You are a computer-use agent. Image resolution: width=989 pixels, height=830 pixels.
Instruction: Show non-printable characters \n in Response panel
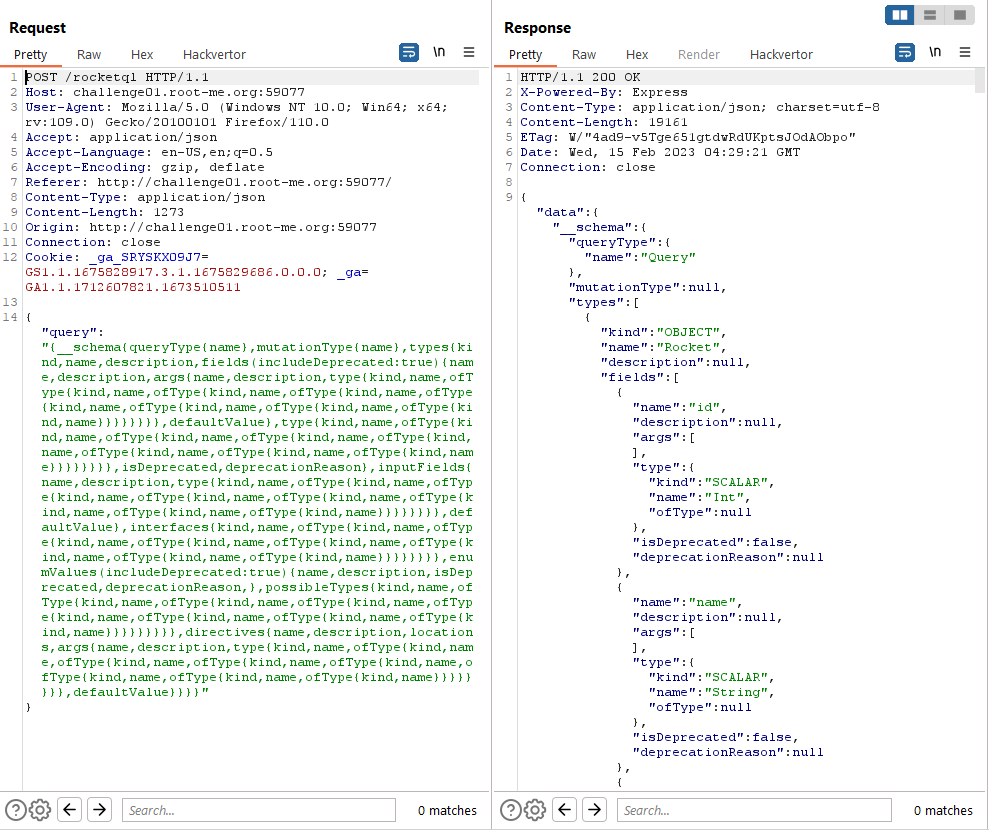click(x=935, y=53)
